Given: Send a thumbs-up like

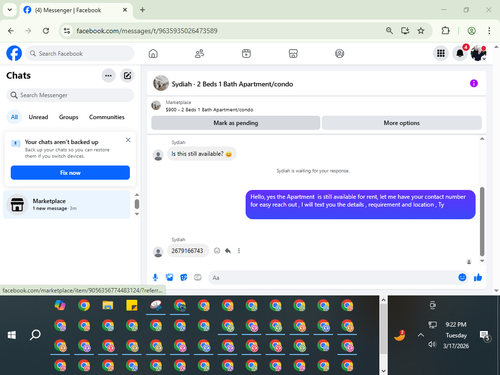Looking at the screenshot, I should (478, 277).
